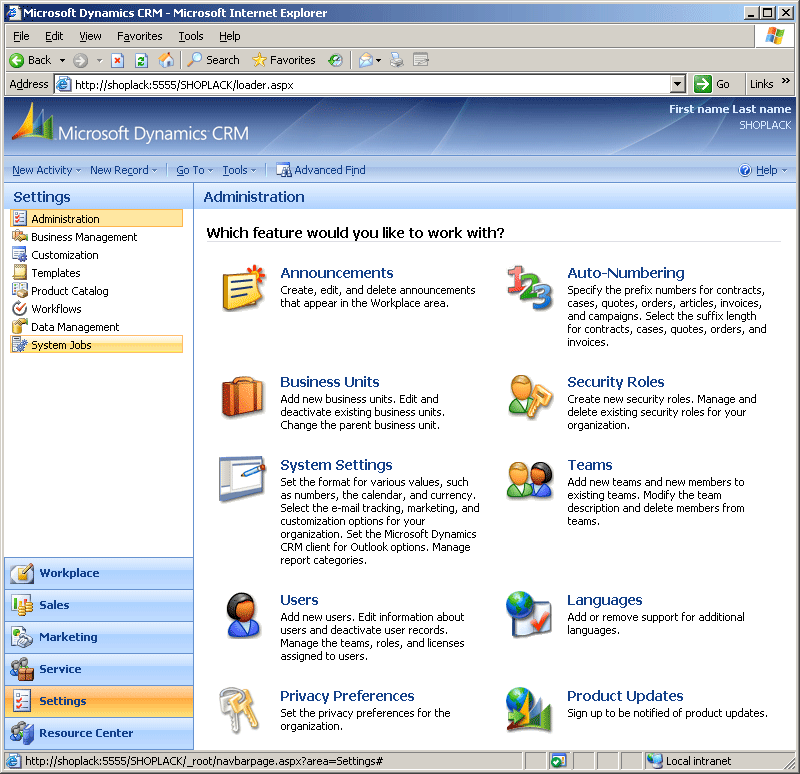Screen dimensions: 800x774
Task: Open the Privacy Preferences keys icon
Action: tap(239, 710)
